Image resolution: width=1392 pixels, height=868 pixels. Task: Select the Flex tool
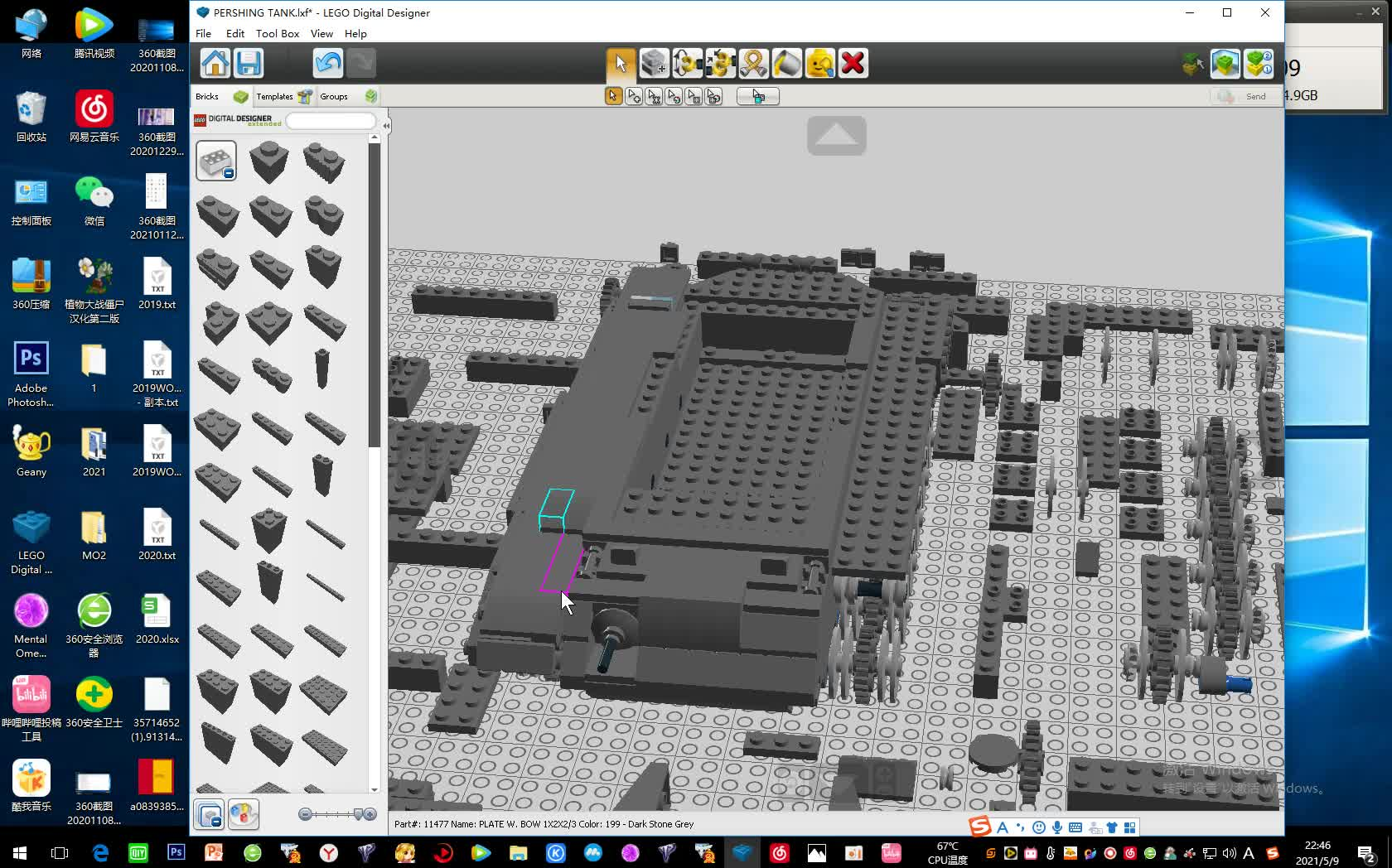pos(753,63)
